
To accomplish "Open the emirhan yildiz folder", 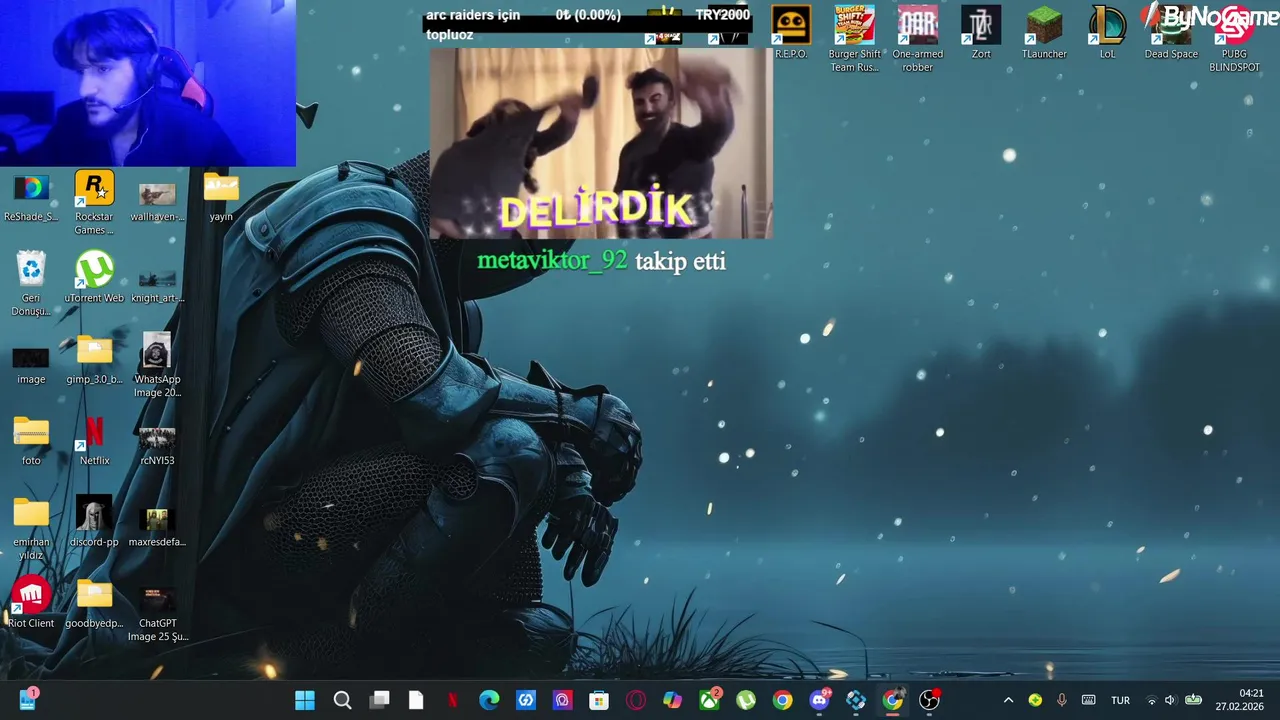I will (31, 529).
